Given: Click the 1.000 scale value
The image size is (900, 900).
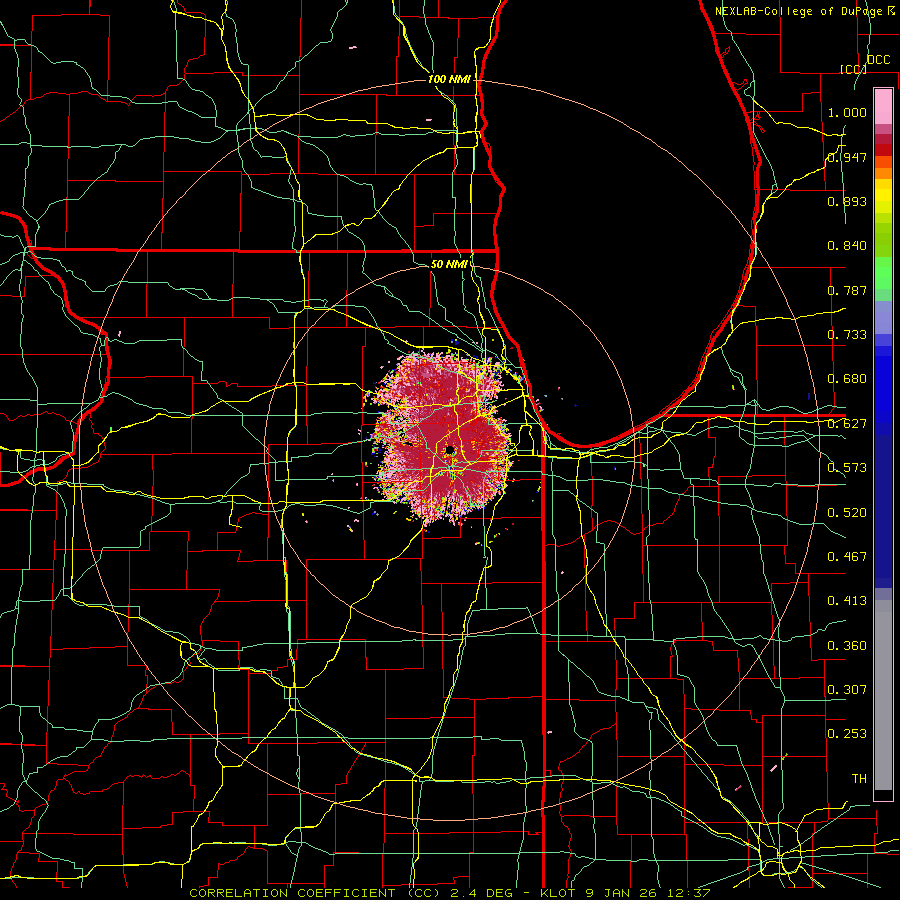Looking at the screenshot, I should (847, 112).
